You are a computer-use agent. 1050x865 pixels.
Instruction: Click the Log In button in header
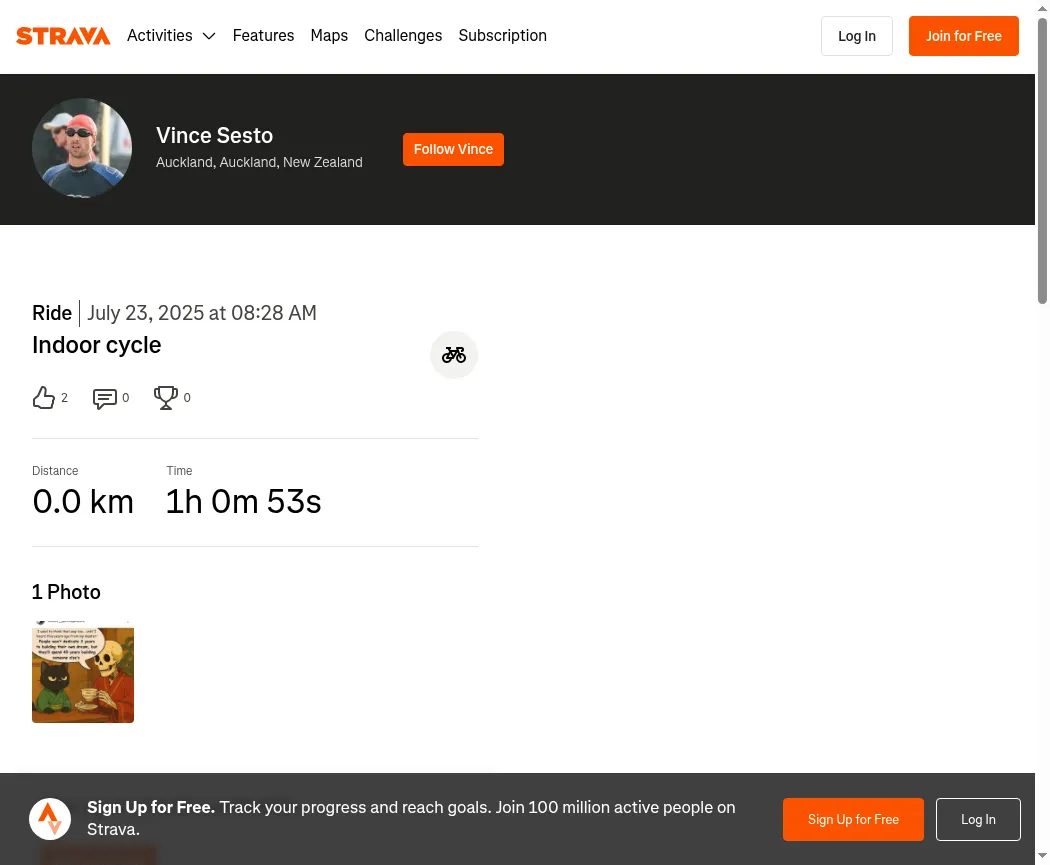[x=856, y=36]
